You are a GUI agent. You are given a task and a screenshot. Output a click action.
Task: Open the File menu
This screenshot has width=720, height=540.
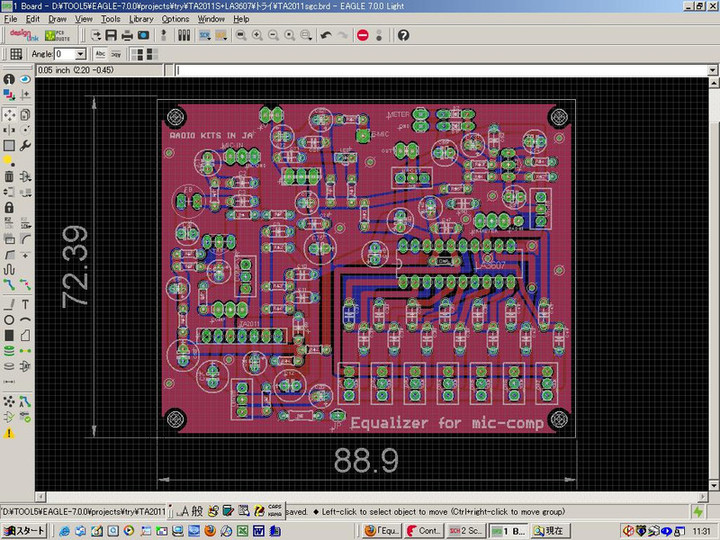point(10,19)
